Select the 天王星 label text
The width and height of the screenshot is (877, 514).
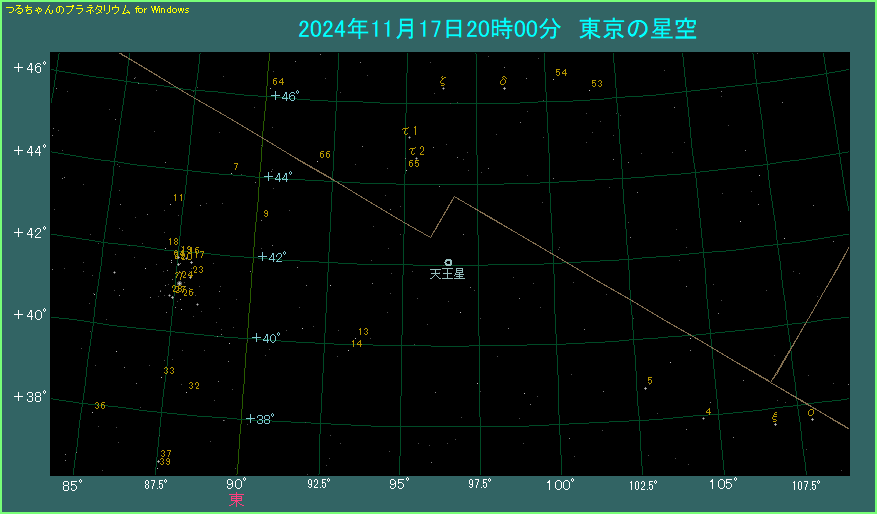447,273
